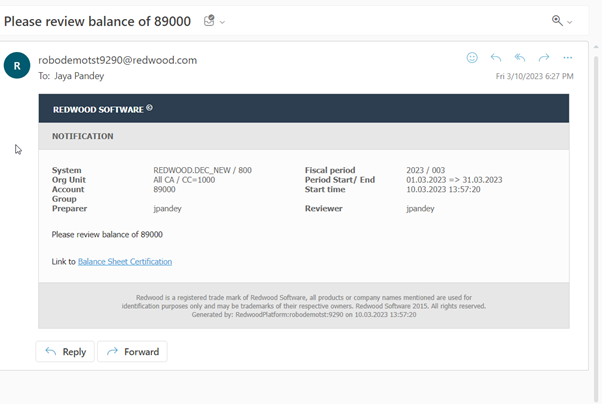Click fiscal period value '2023 / 003'

click(425, 170)
